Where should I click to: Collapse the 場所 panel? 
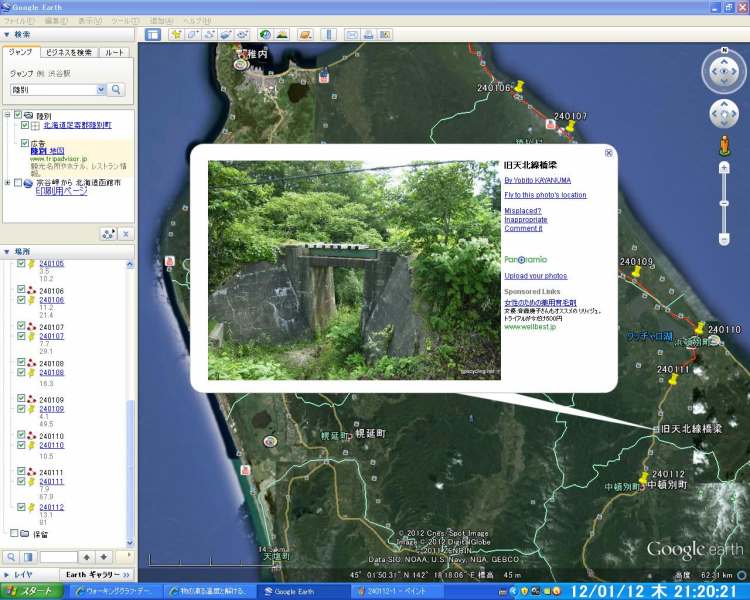click(x=8, y=252)
